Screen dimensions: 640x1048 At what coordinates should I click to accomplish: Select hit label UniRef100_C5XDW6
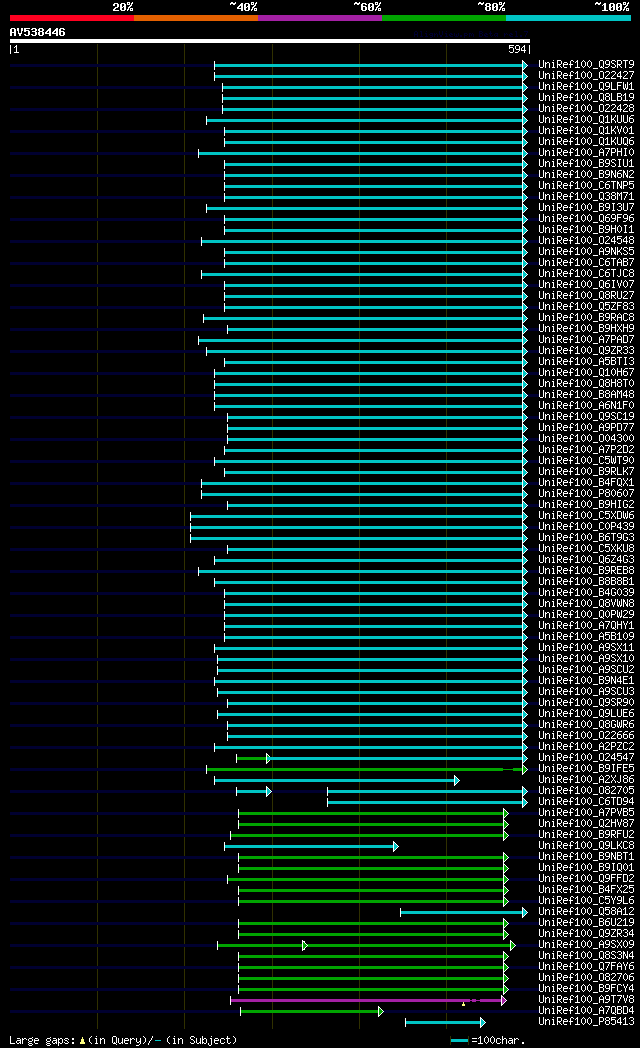tap(587, 516)
